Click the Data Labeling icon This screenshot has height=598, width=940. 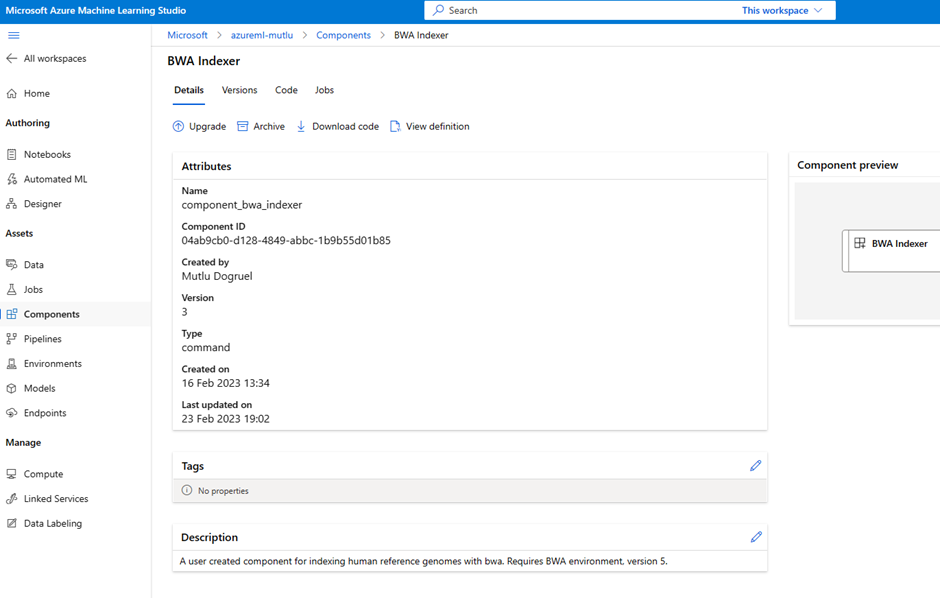click(x=11, y=523)
